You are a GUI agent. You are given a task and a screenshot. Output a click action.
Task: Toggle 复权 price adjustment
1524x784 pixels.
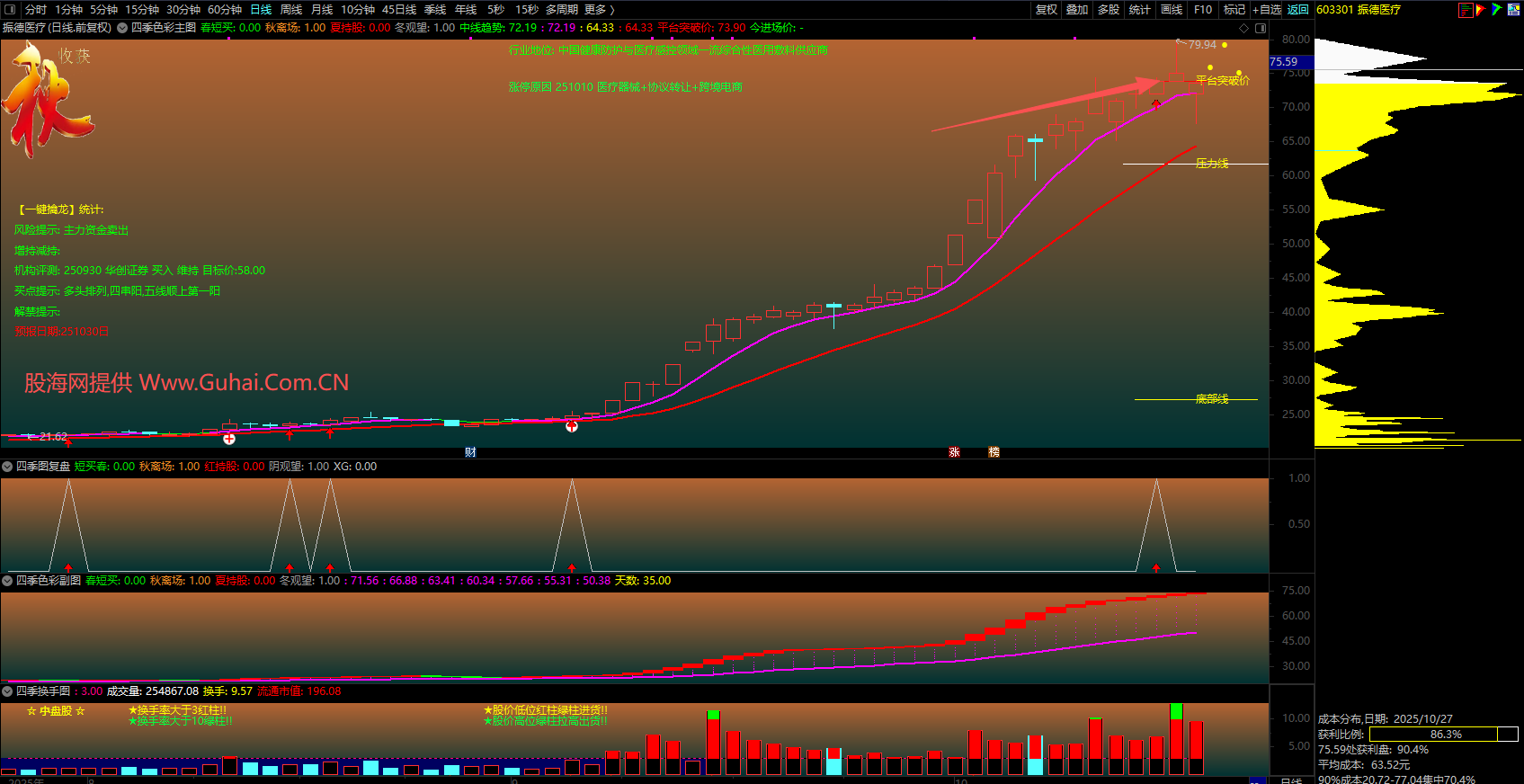pos(1046,10)
